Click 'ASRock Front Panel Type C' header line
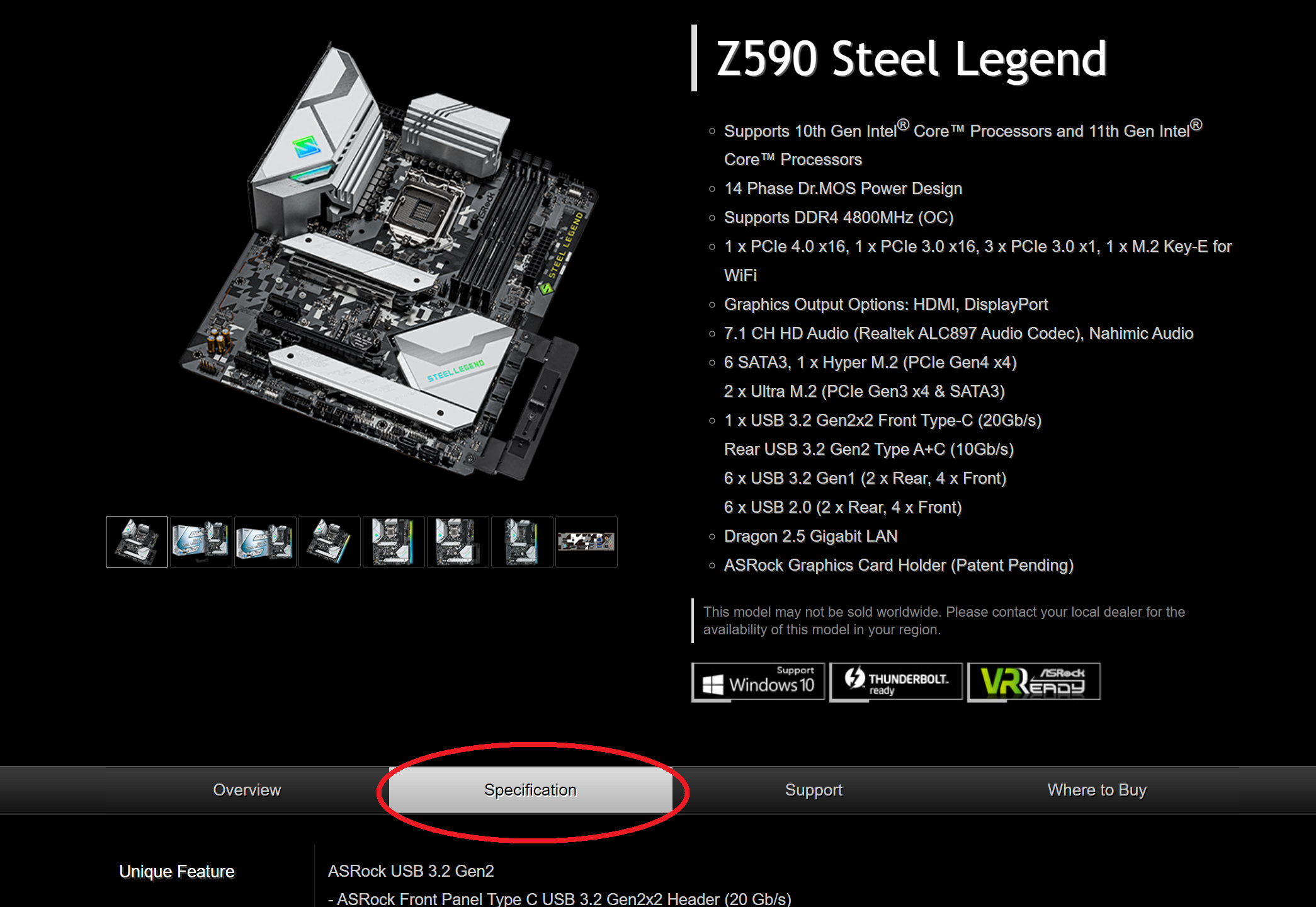 click(x=560, y=899)
